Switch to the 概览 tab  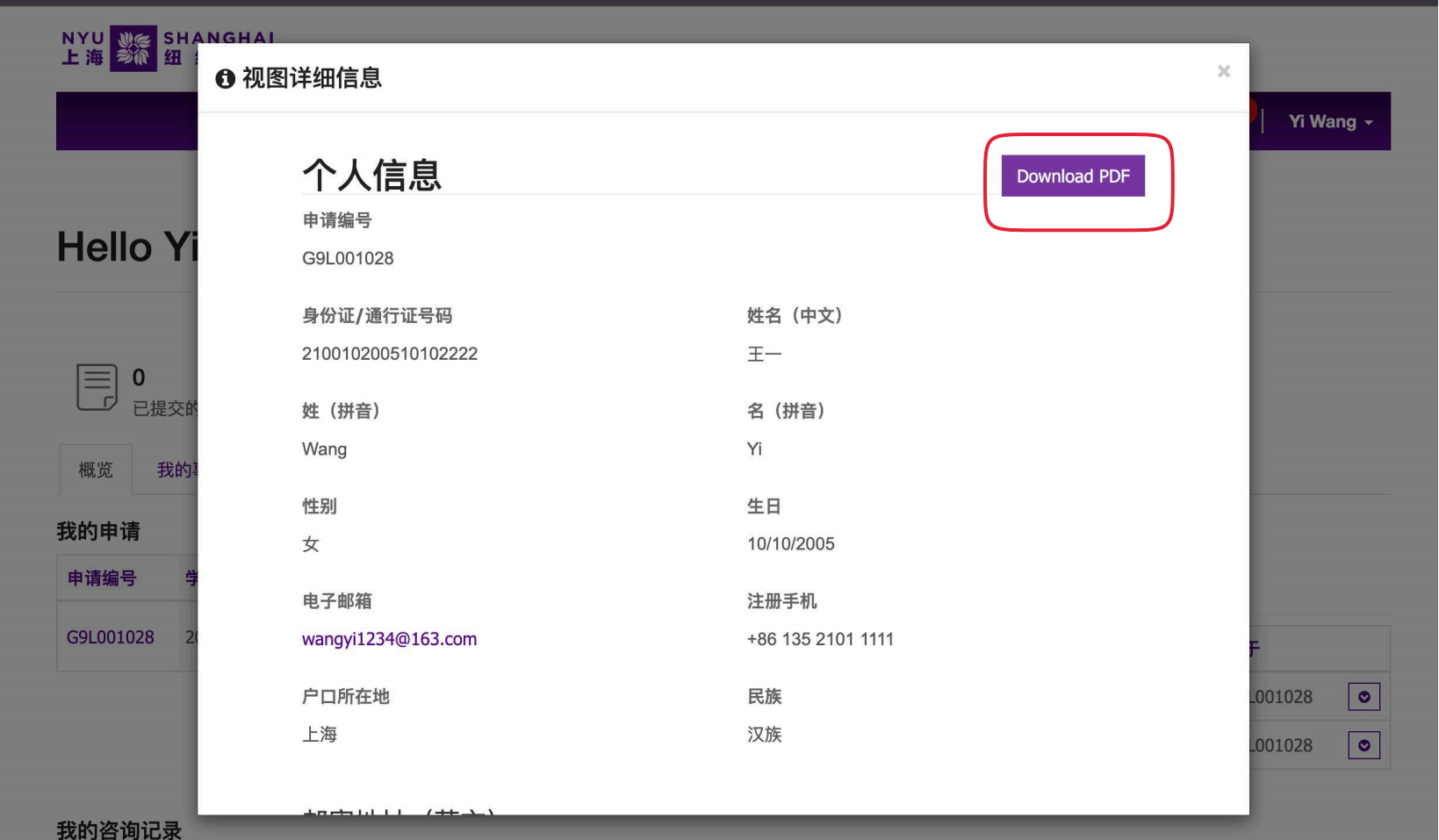click(95, 469)
